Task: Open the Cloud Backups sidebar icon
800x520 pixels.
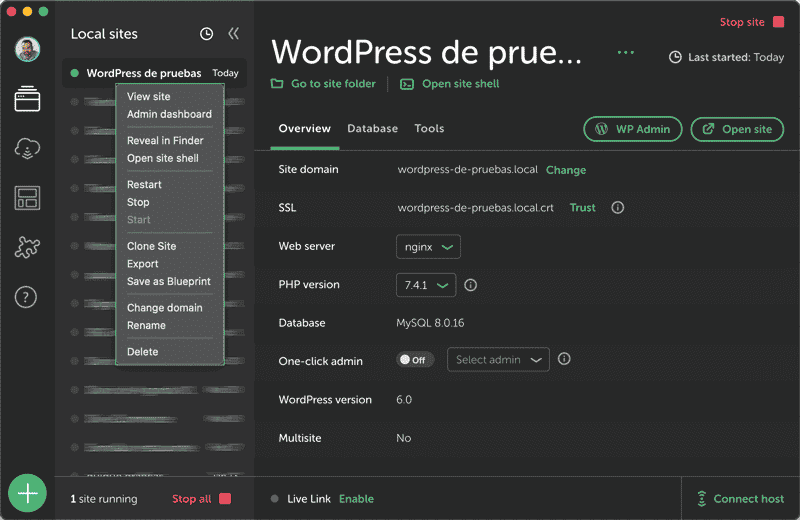Action: (x=27, y=148)
